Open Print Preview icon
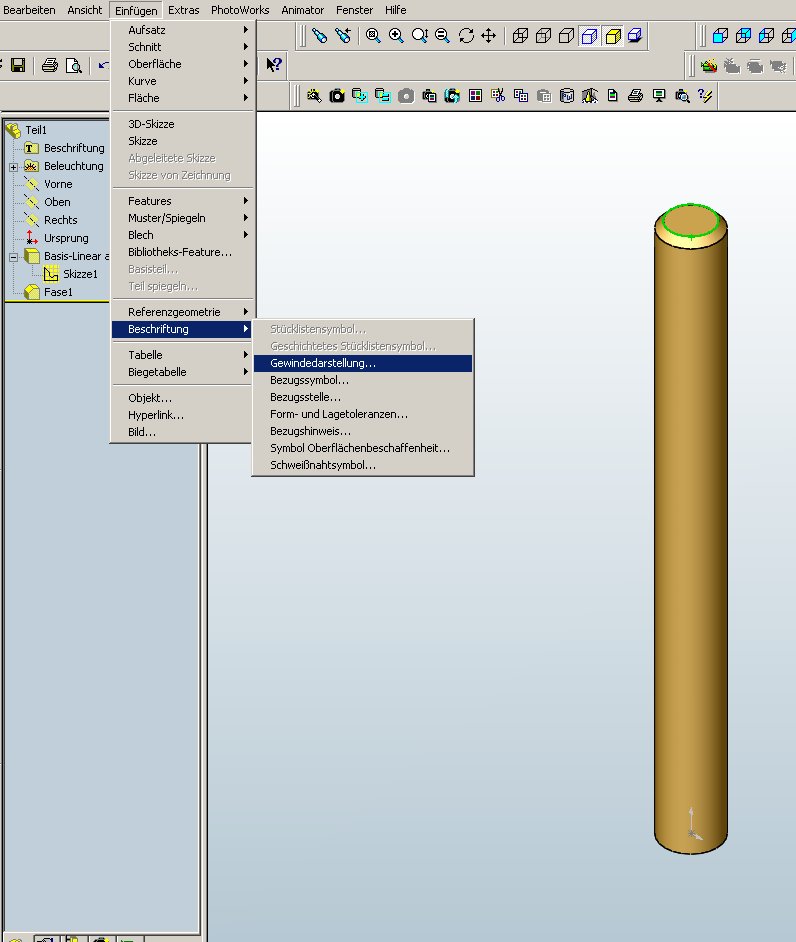796x942 pixels. click(x=73, y=65)
